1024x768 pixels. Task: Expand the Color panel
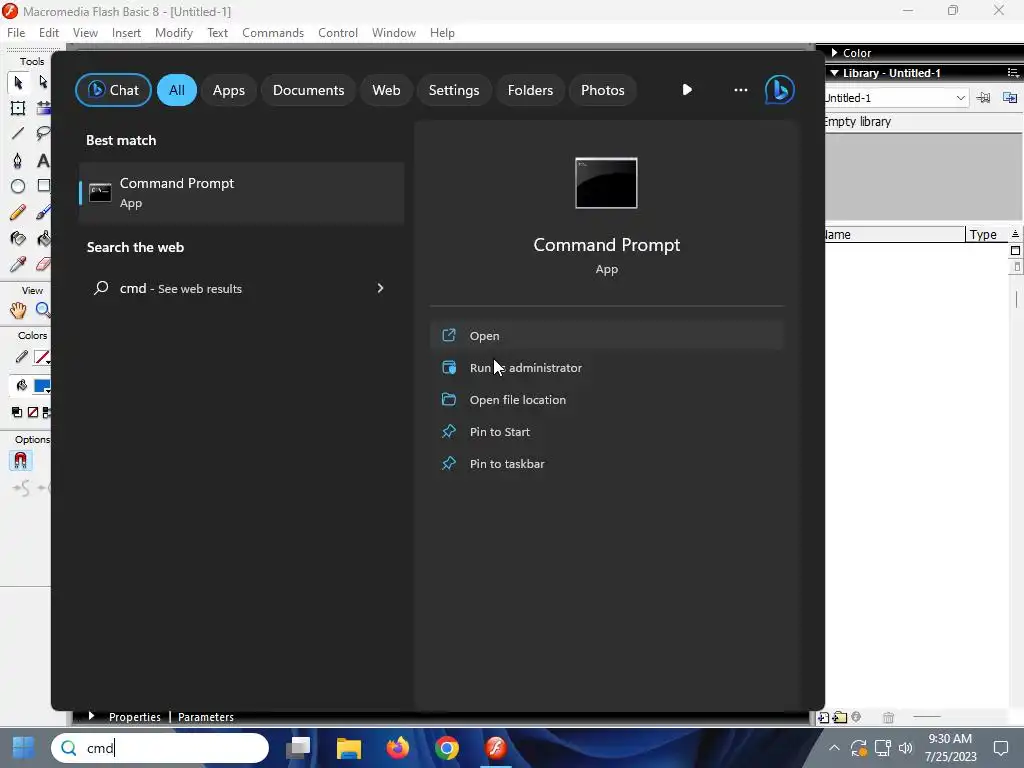point(834,52)
